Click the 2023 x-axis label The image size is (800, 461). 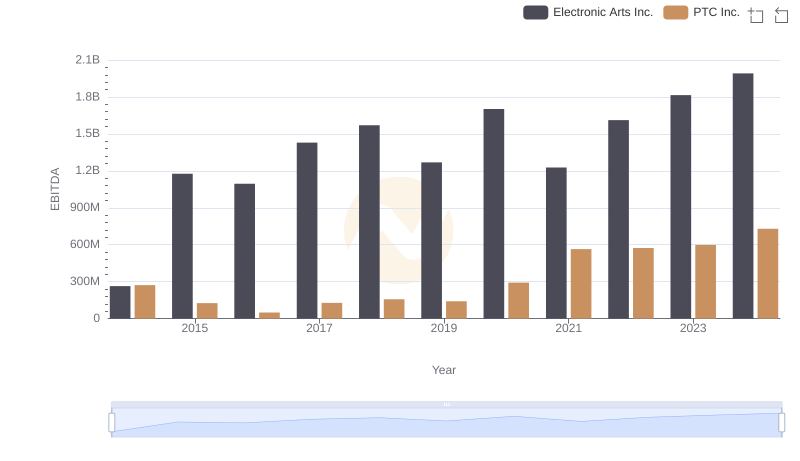(x=693, y=328)
